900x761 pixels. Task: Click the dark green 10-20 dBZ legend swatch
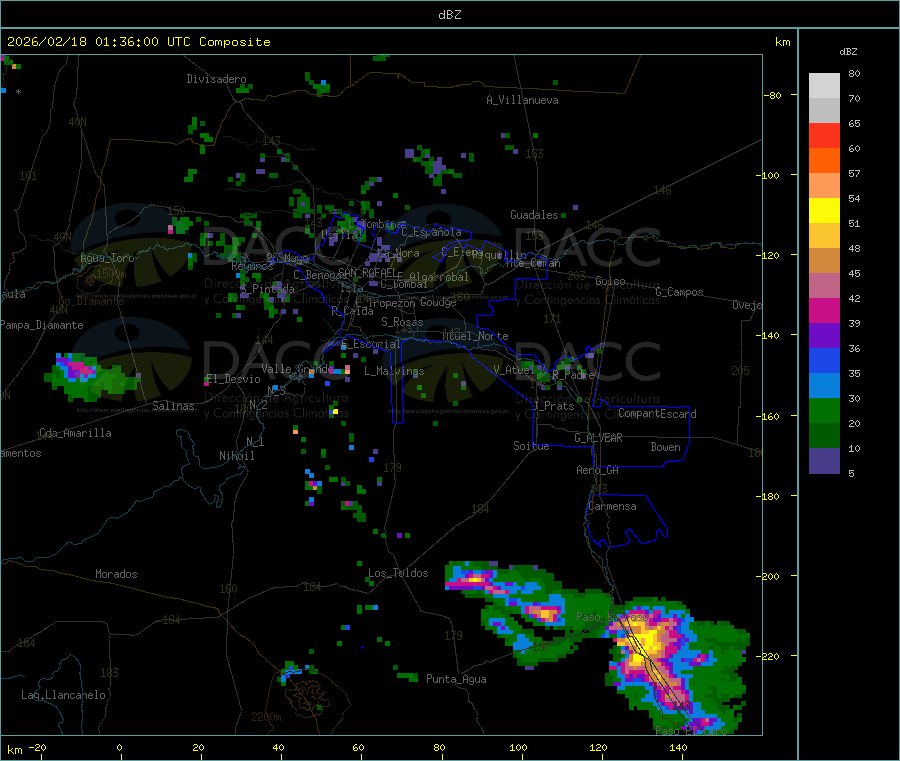tap(824, 436)
